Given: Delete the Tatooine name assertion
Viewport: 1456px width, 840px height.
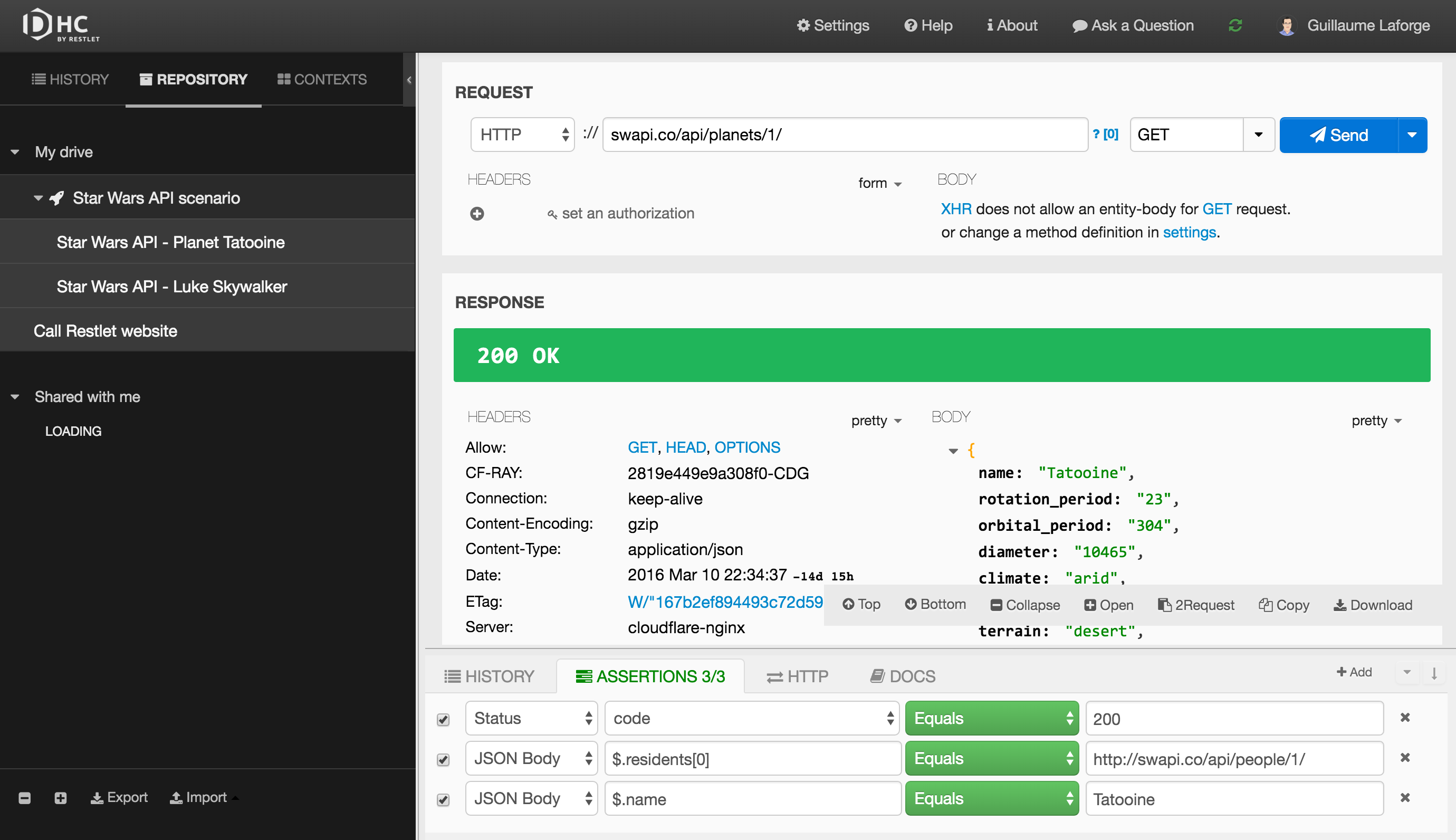Looking at the screenshot, I should point(1405,798).
